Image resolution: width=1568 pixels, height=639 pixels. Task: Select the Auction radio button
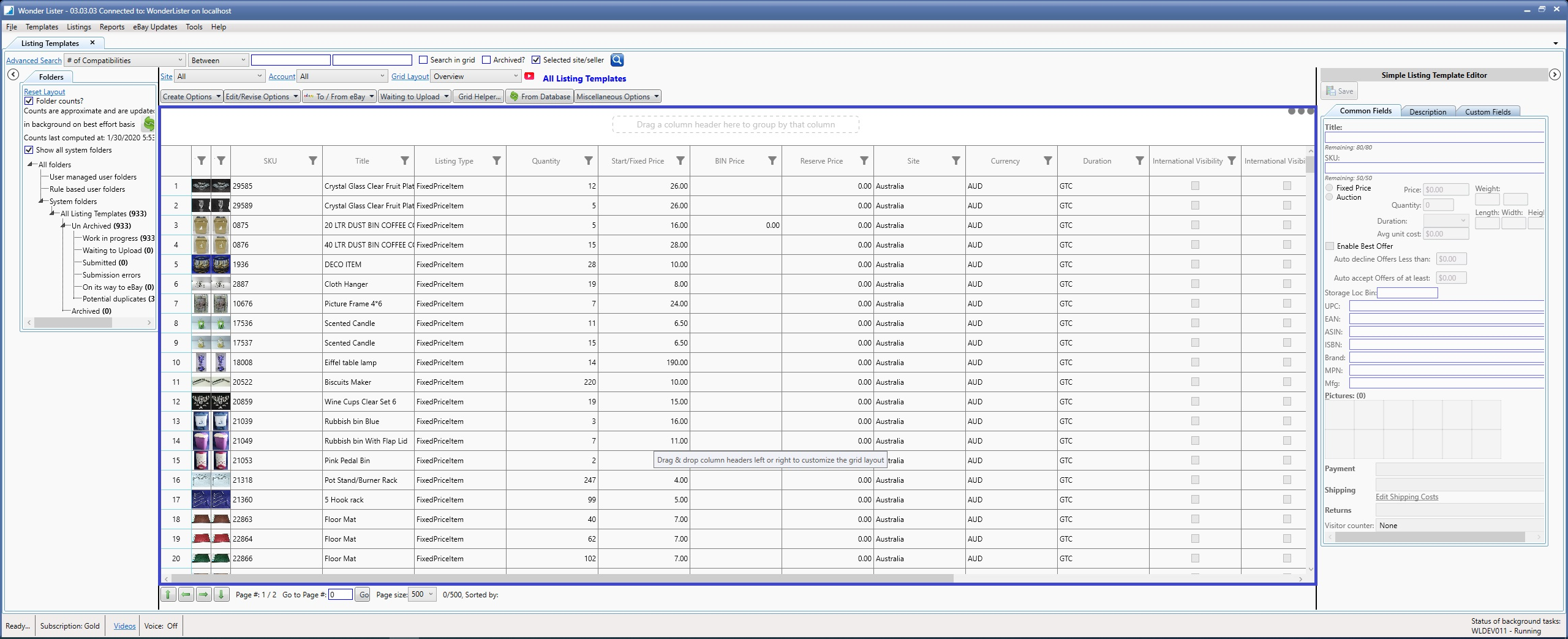pos(1329,197)
